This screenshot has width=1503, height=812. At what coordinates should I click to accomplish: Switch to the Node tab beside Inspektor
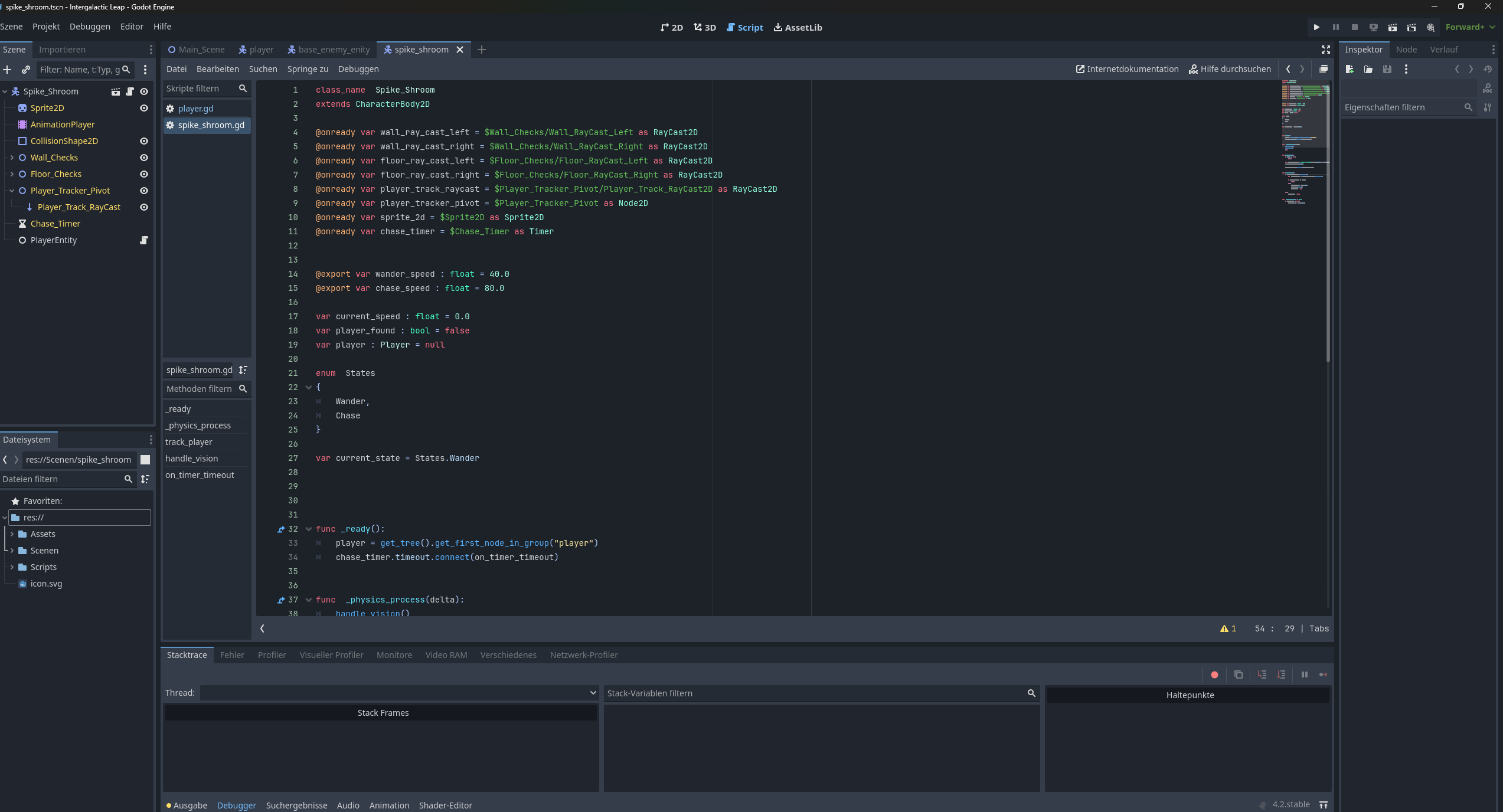pyautogui.click(x=1406, y=50)
